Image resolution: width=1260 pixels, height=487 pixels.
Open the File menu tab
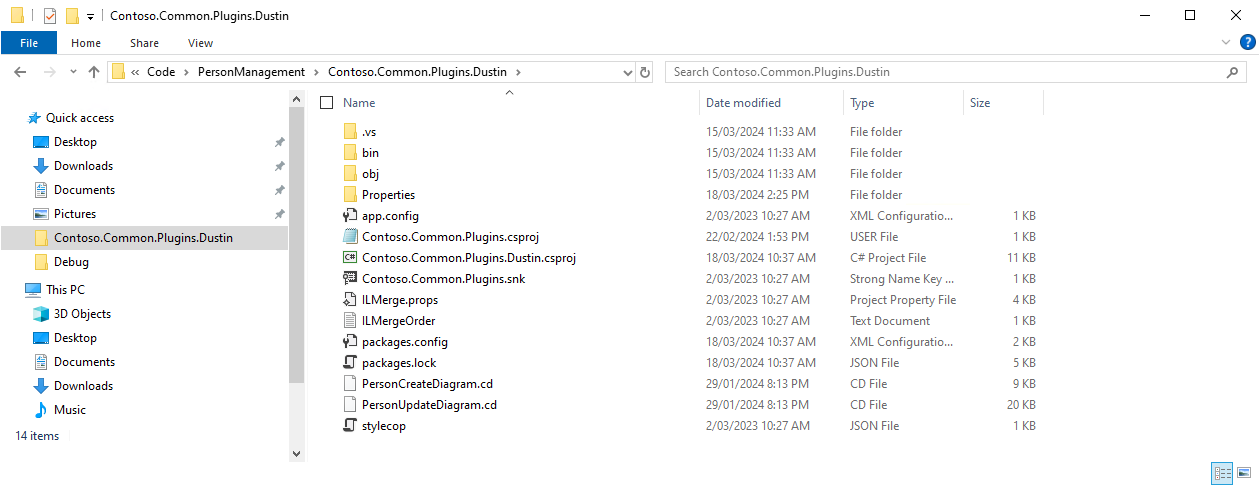pos(29,43)
